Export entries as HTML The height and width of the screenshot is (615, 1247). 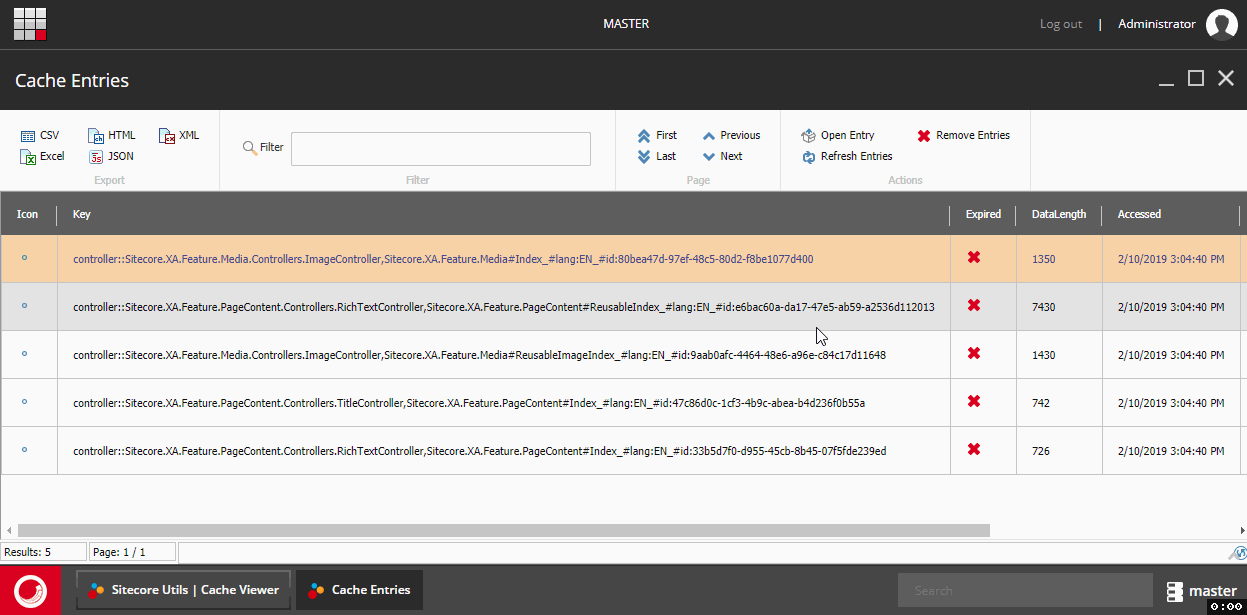[112, 135]
